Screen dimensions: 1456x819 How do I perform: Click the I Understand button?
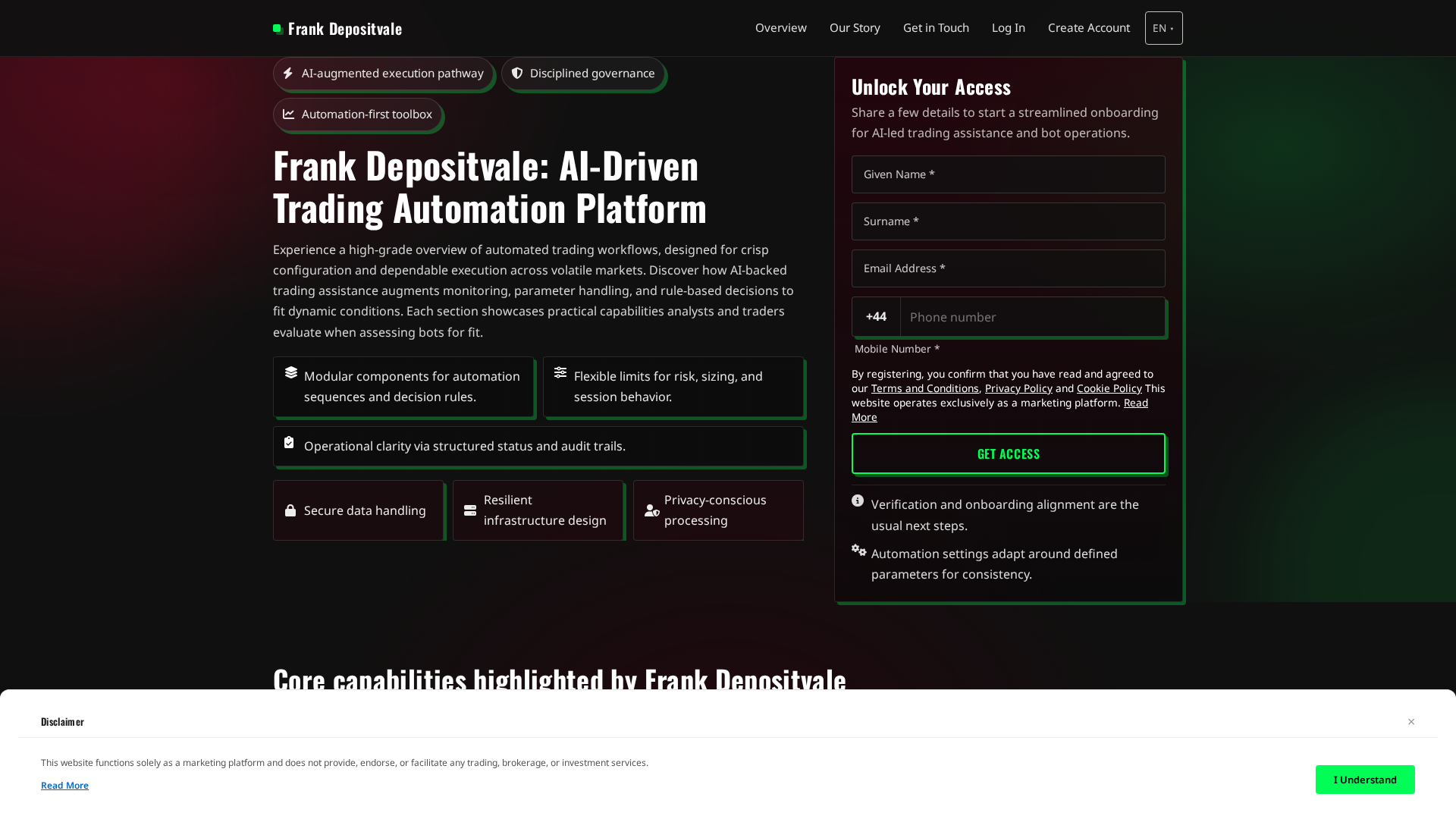(x=1365, y=780)
